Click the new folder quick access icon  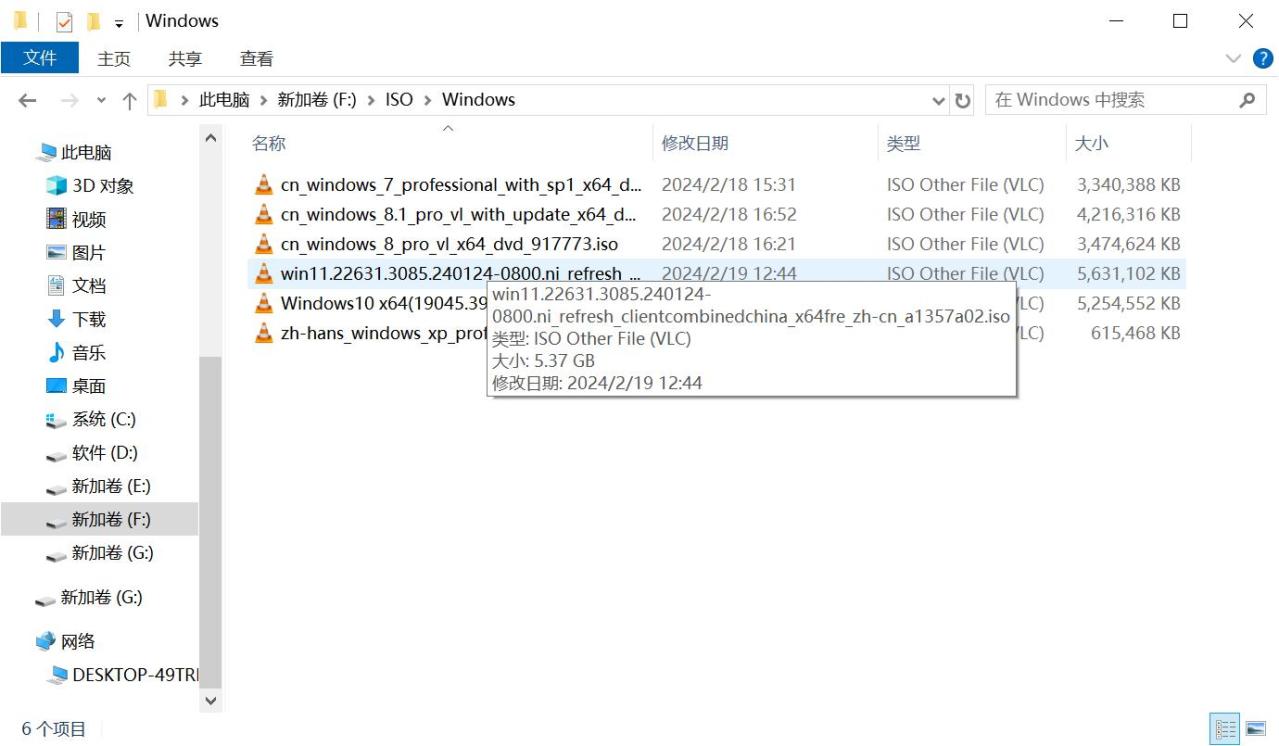click(93, 21)
